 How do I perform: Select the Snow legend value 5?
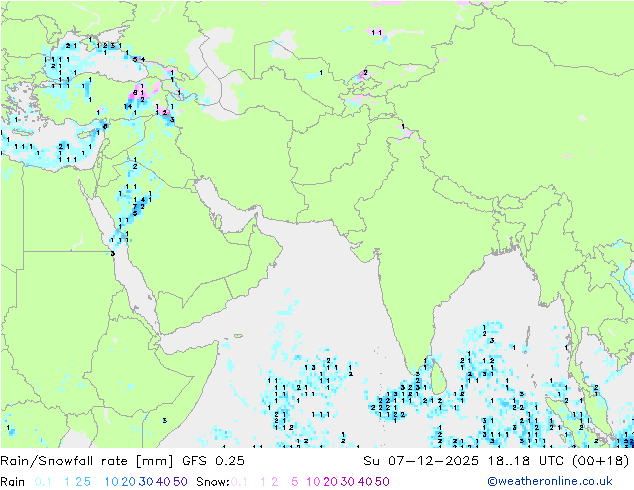point(295,482)
